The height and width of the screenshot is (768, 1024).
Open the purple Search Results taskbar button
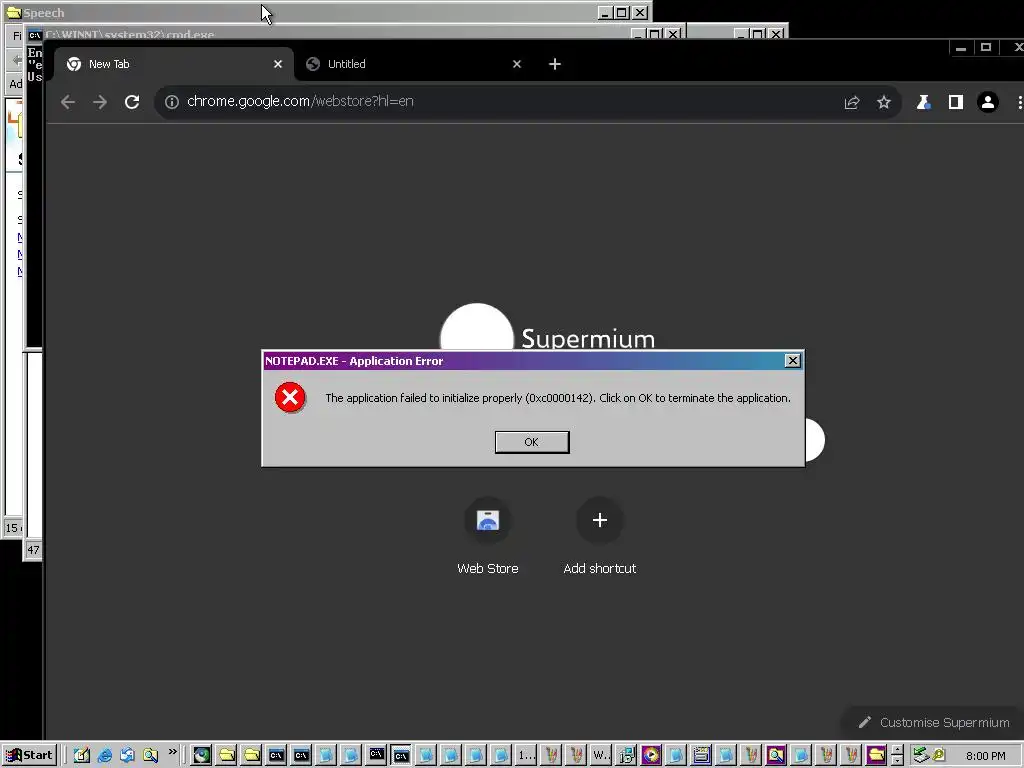(776, 756)
